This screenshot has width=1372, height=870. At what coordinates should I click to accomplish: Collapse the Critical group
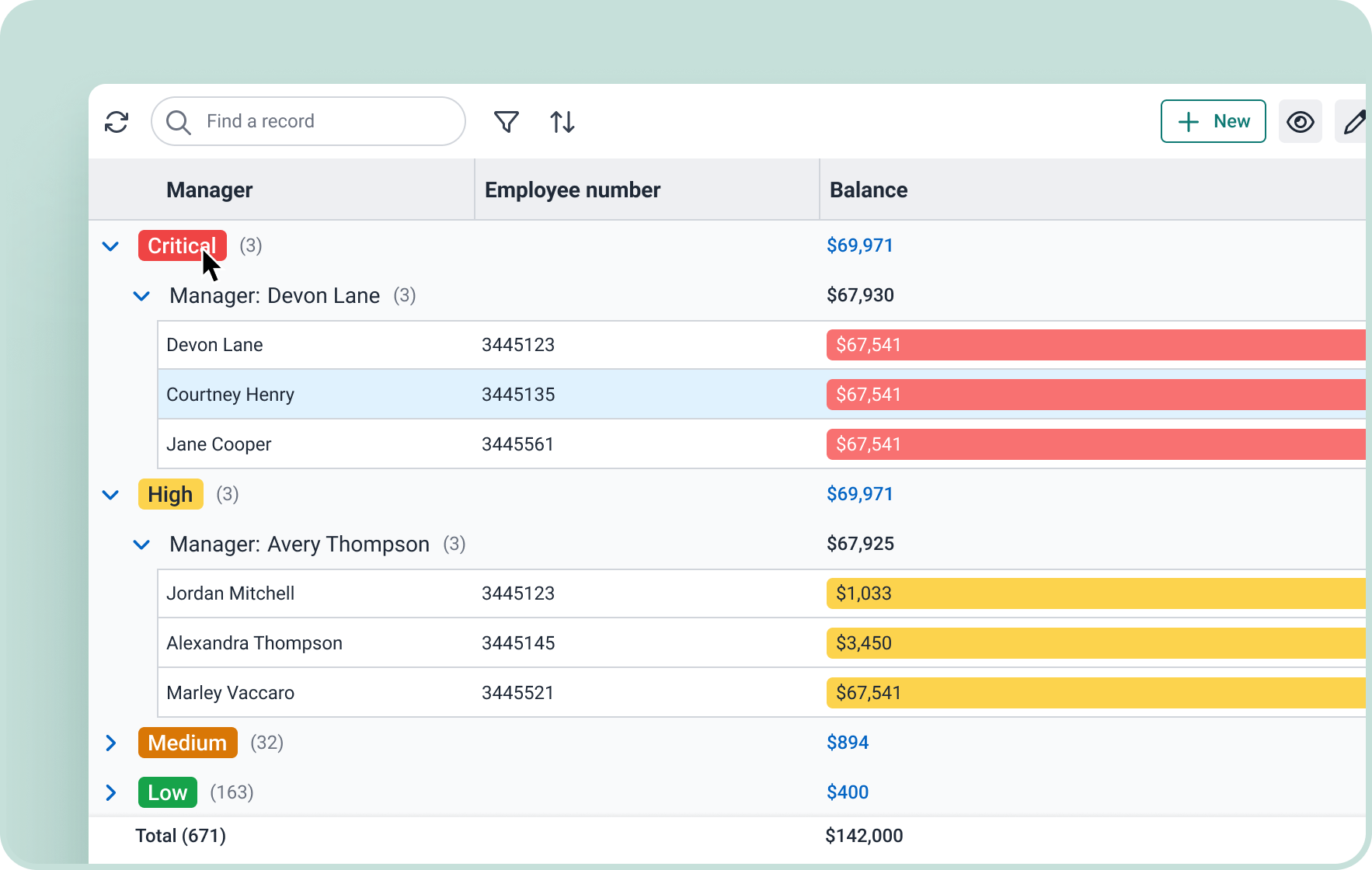[x=110, y=246]
